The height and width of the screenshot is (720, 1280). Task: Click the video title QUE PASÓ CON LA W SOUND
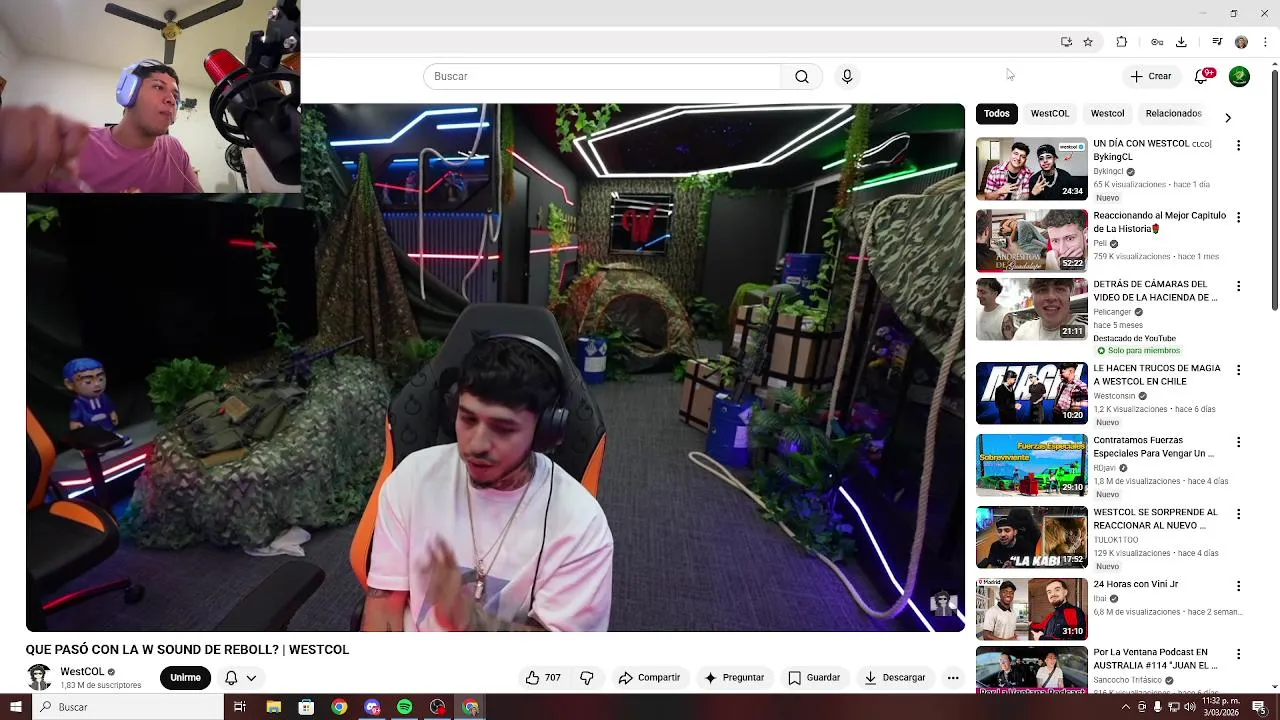(187, 650)
